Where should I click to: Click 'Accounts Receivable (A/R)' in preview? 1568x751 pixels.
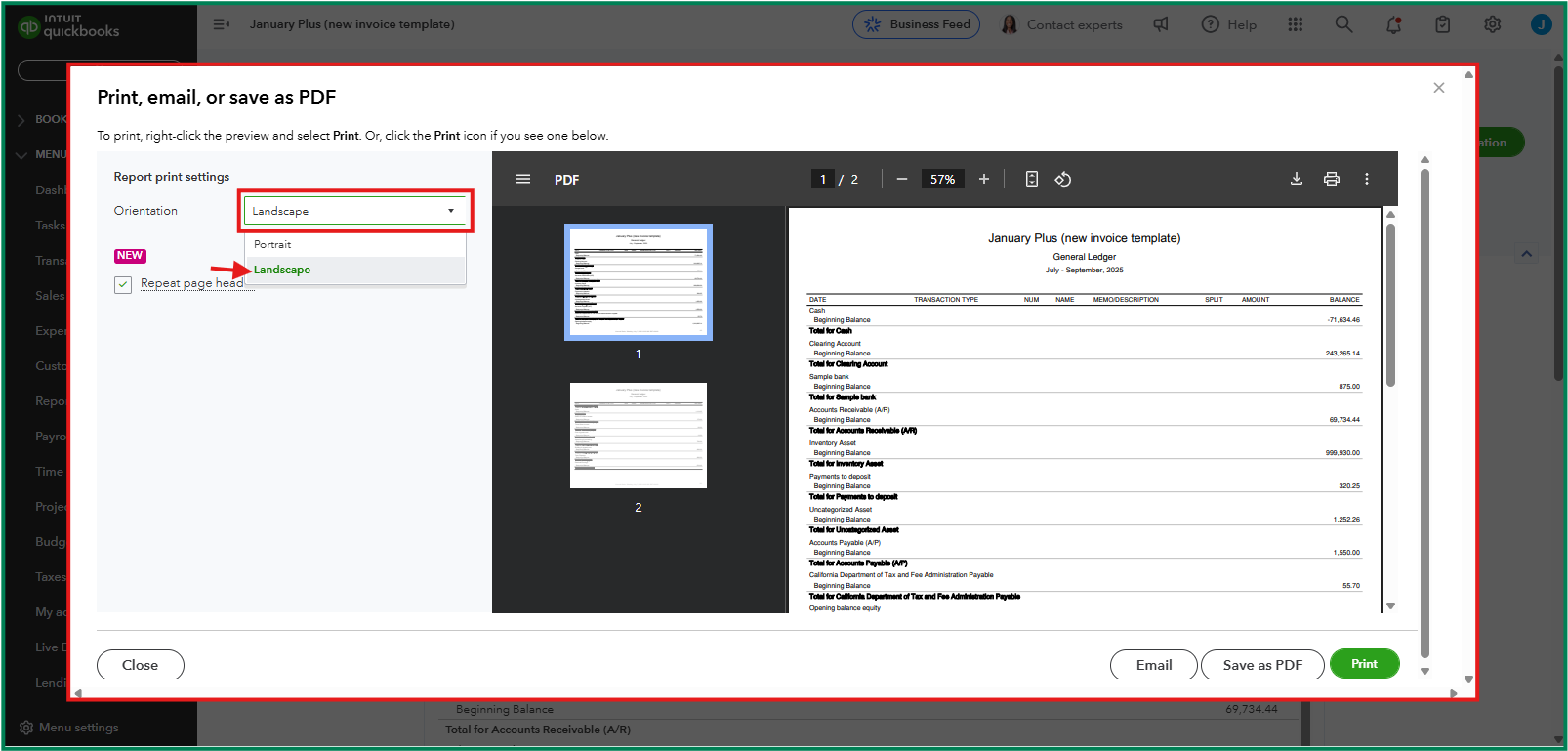tap(848, 410)
